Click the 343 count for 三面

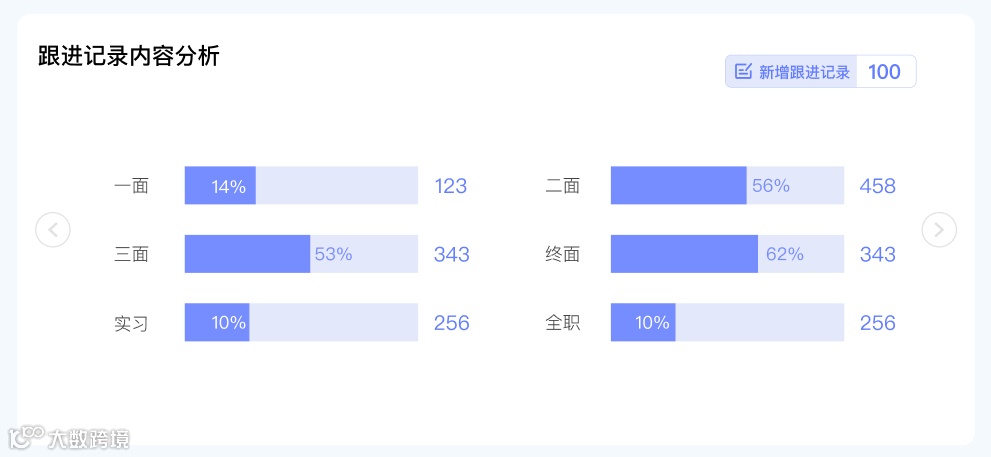click(x=451, y=254)
